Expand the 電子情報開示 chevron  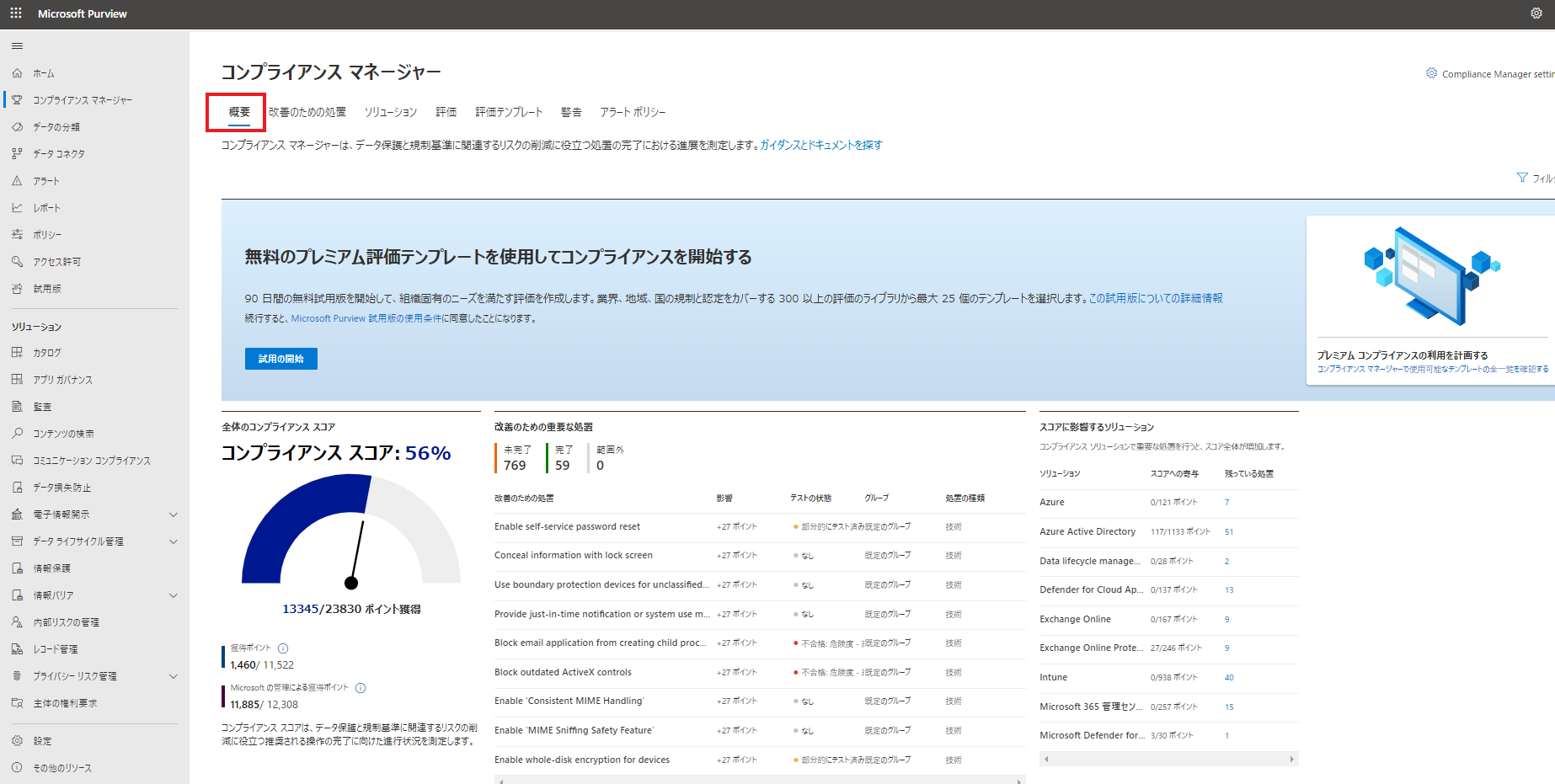(174, 515)
